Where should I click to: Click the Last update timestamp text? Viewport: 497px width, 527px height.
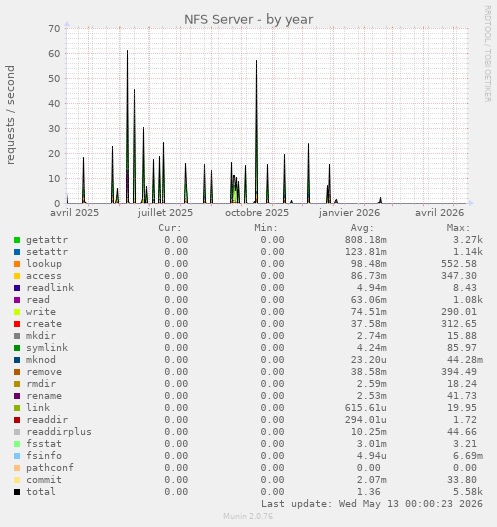[x=372, y=504]
